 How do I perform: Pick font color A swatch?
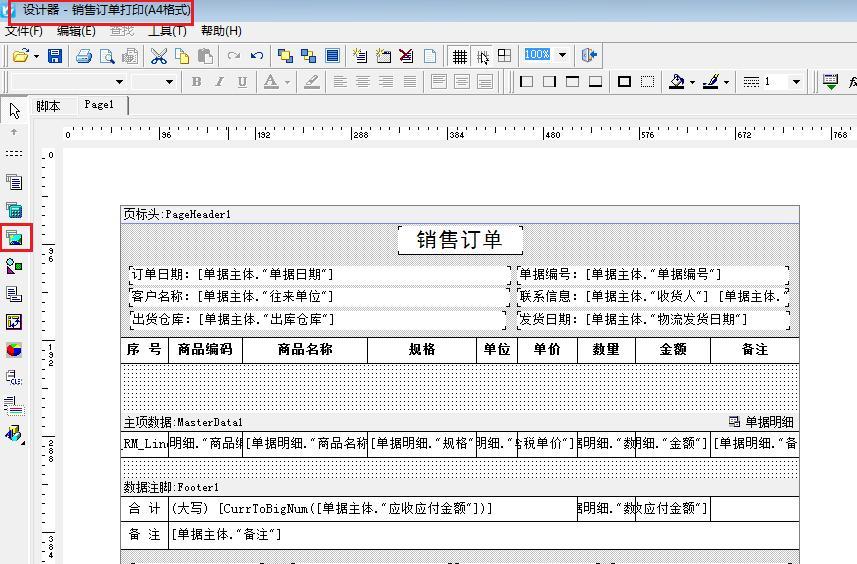pyautogui.click(x=271, y=82)
